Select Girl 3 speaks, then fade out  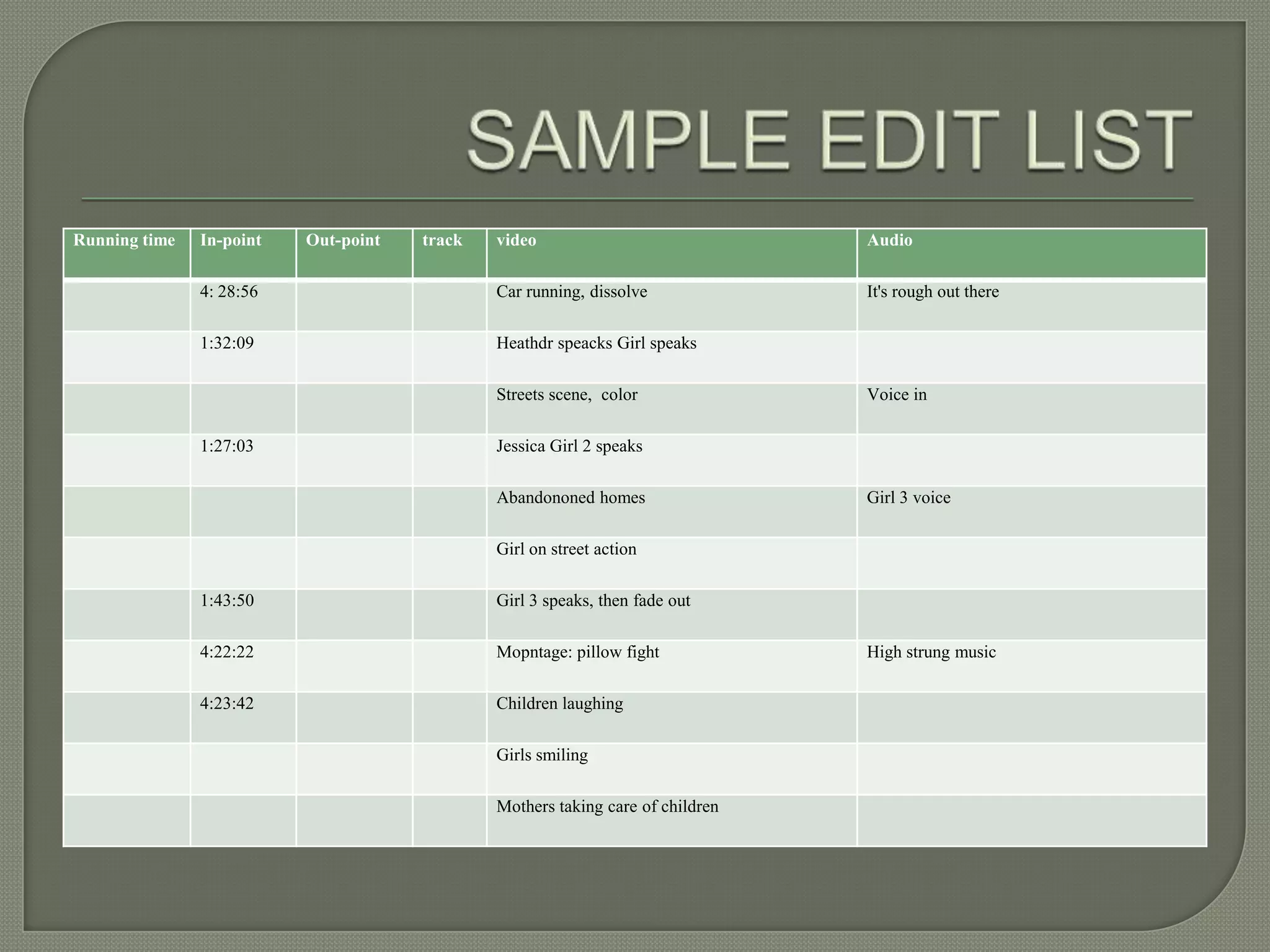[x=672, y=614]
